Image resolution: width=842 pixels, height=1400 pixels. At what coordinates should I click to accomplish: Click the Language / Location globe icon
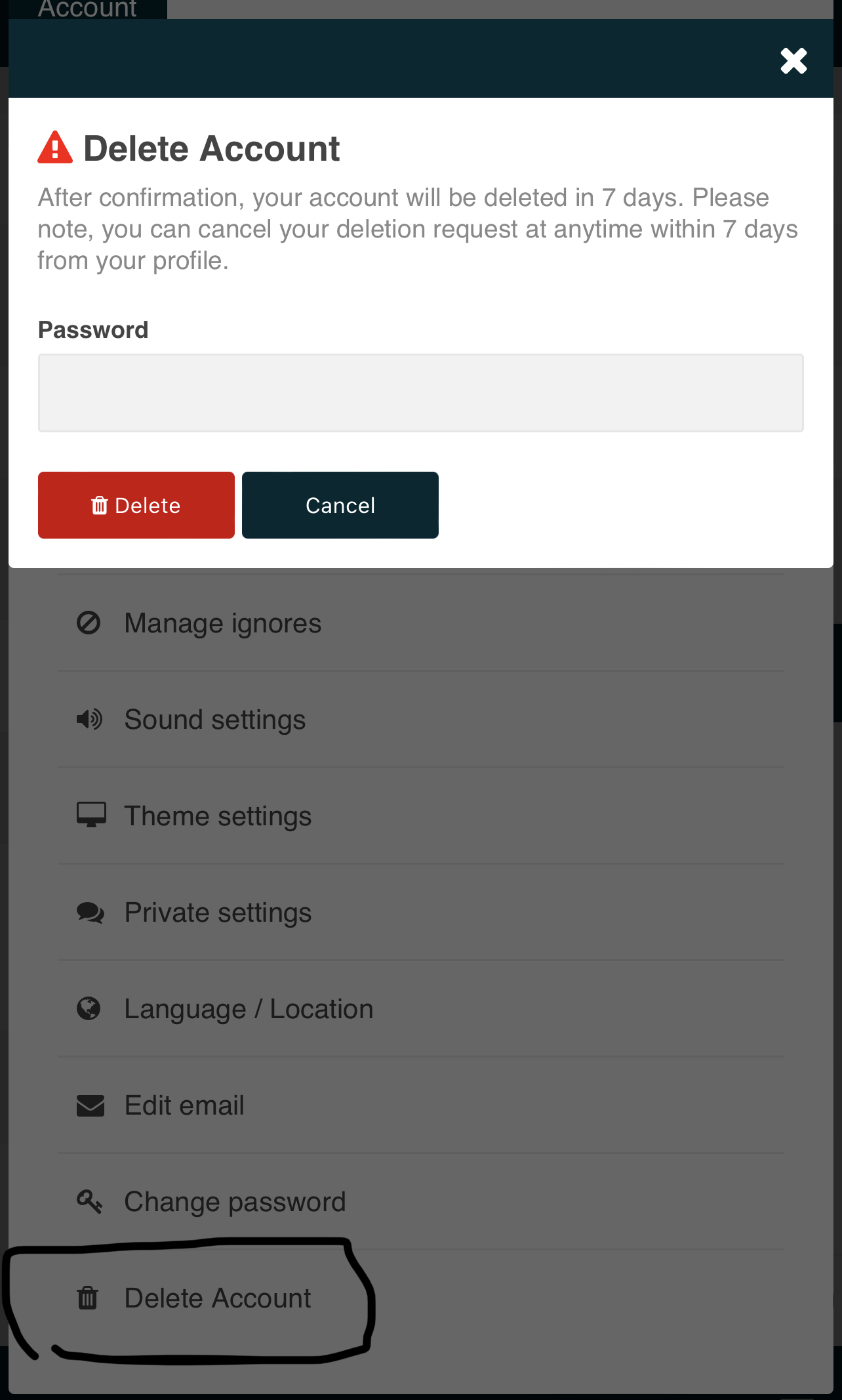click(89, 1008)
